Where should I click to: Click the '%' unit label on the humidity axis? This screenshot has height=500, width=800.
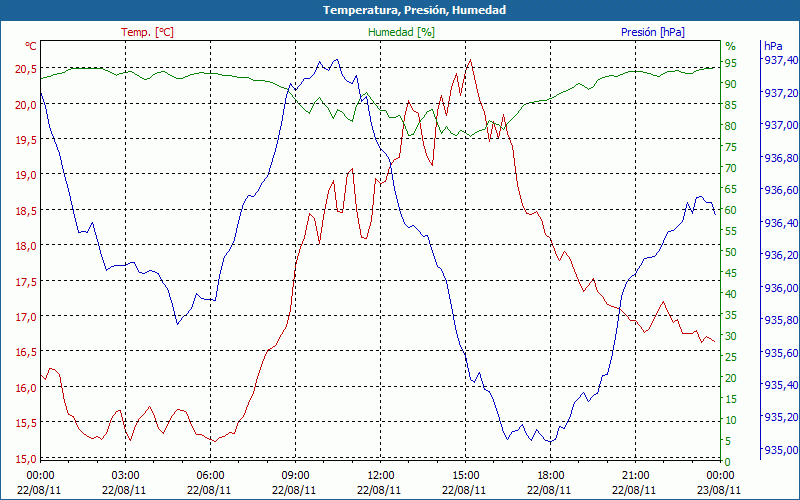(x=731, y=46)
